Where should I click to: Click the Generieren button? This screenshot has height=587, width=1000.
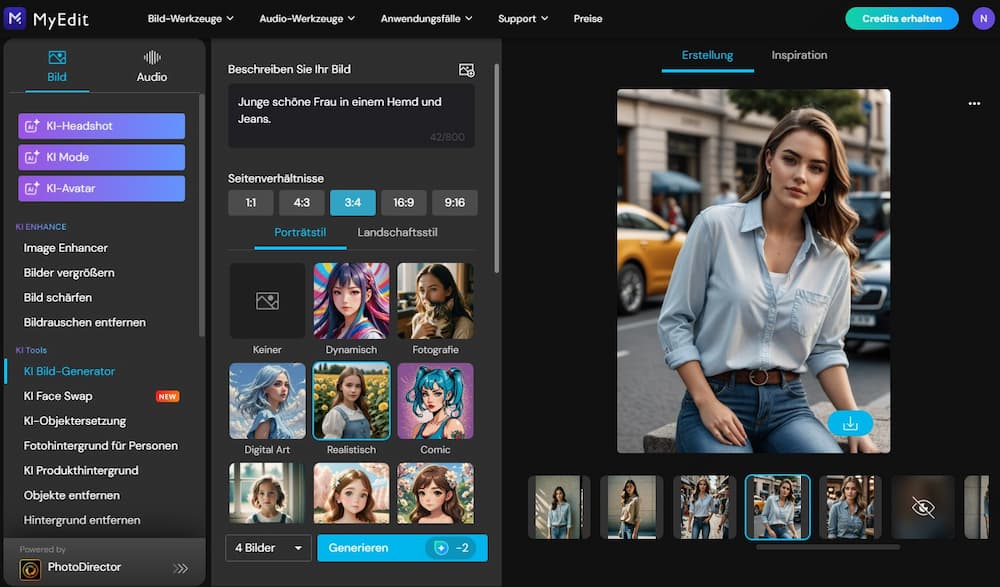[x=401, y=548]
